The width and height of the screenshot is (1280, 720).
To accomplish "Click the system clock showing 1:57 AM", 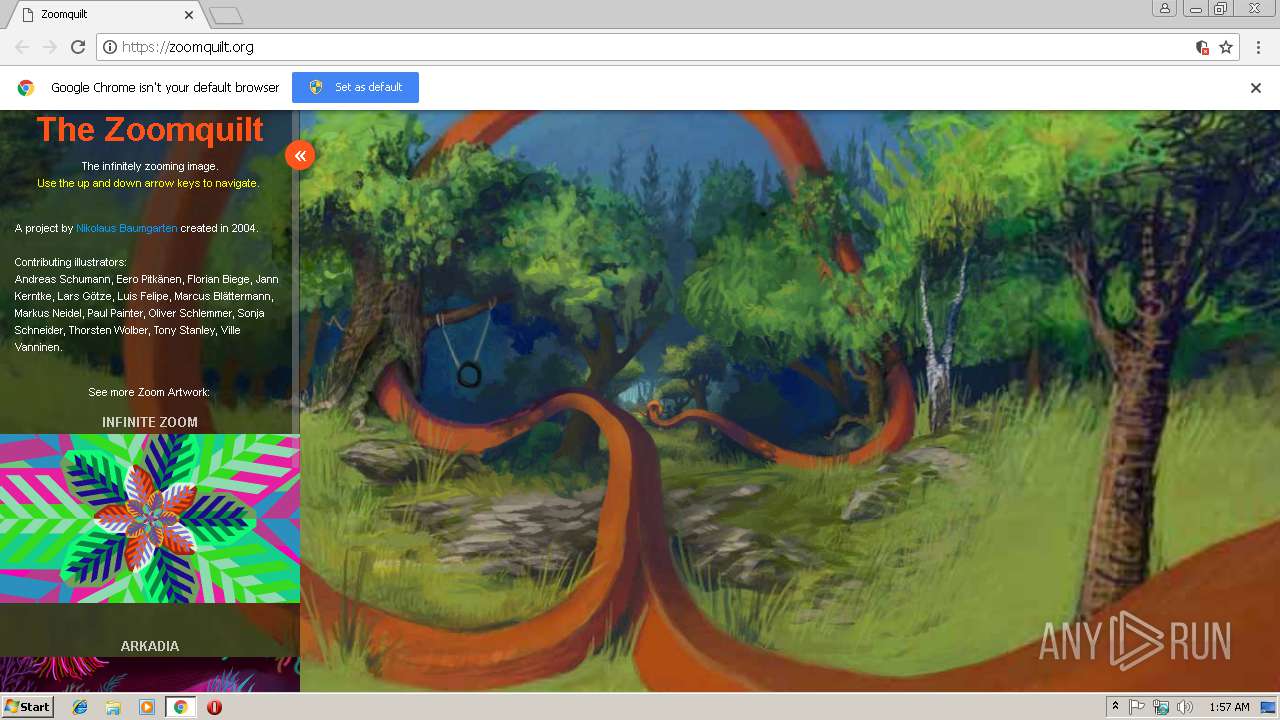I will click(x=1229, y=707).
